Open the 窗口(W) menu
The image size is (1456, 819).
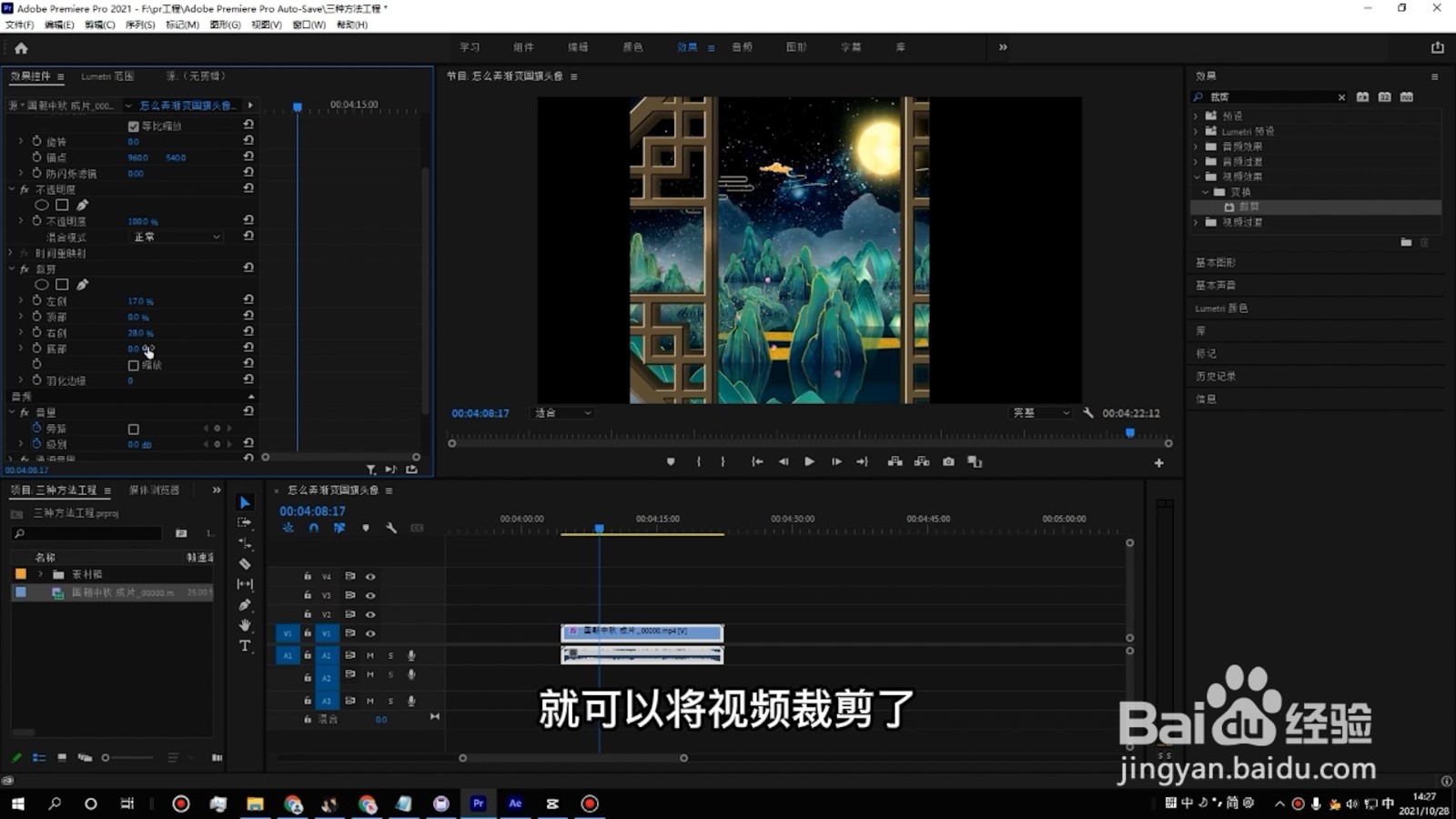[x=309, y=25]
